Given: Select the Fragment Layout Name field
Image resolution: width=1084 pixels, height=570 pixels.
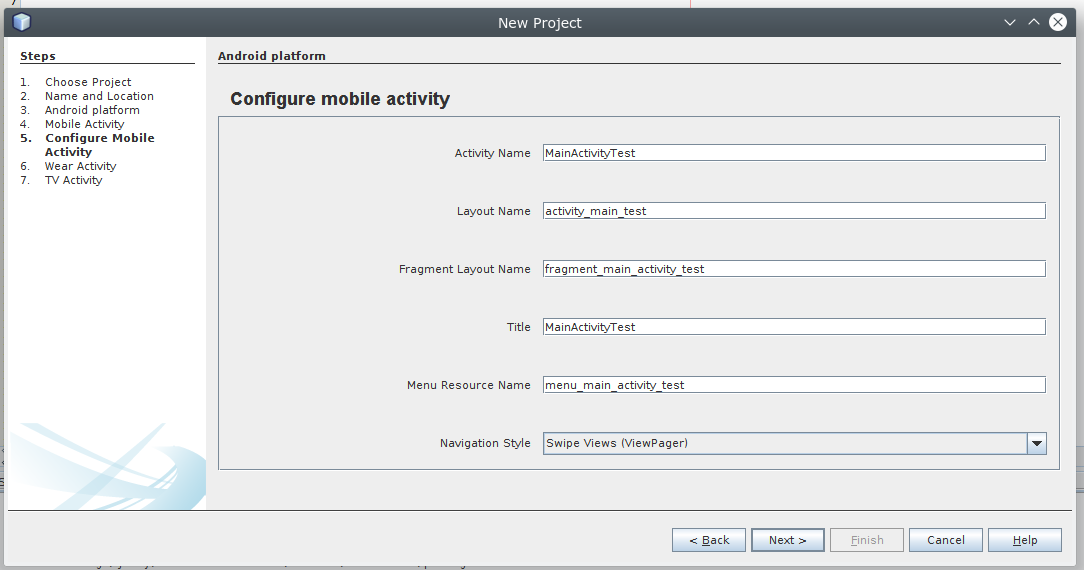Looking at the screenshot, I should (794, 269).
